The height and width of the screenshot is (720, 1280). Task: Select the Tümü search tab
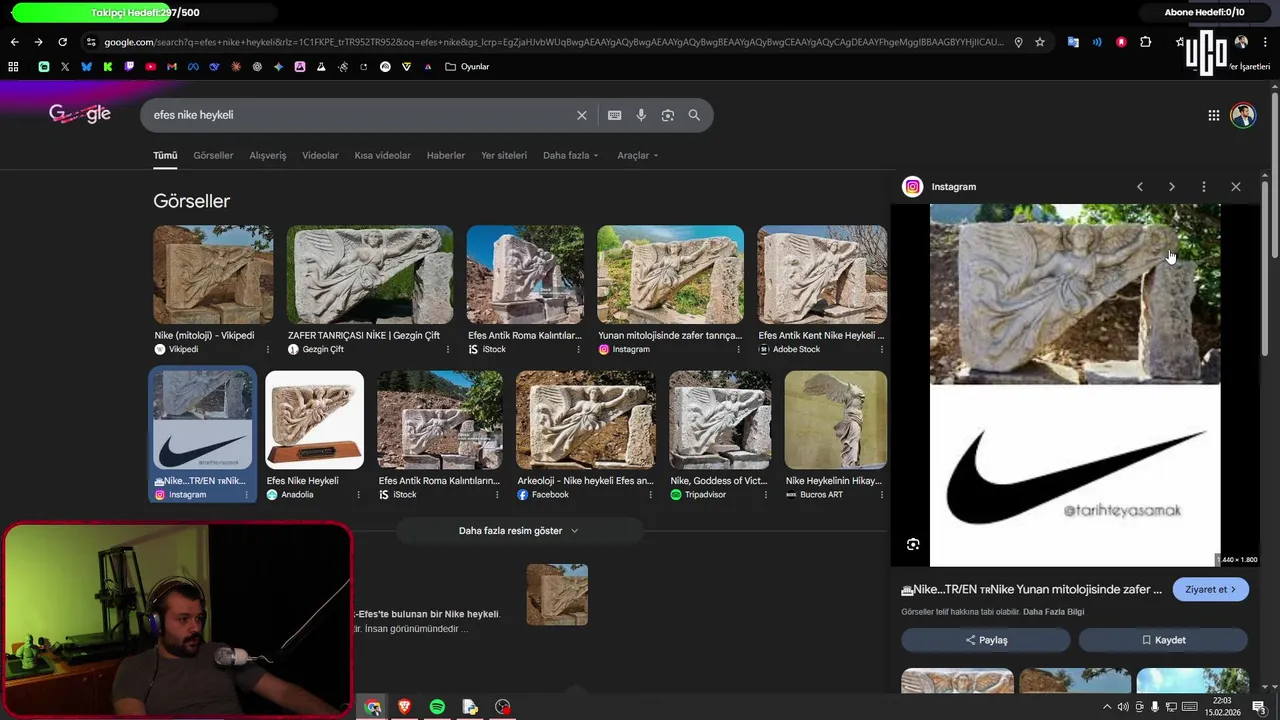coord(165,155)
